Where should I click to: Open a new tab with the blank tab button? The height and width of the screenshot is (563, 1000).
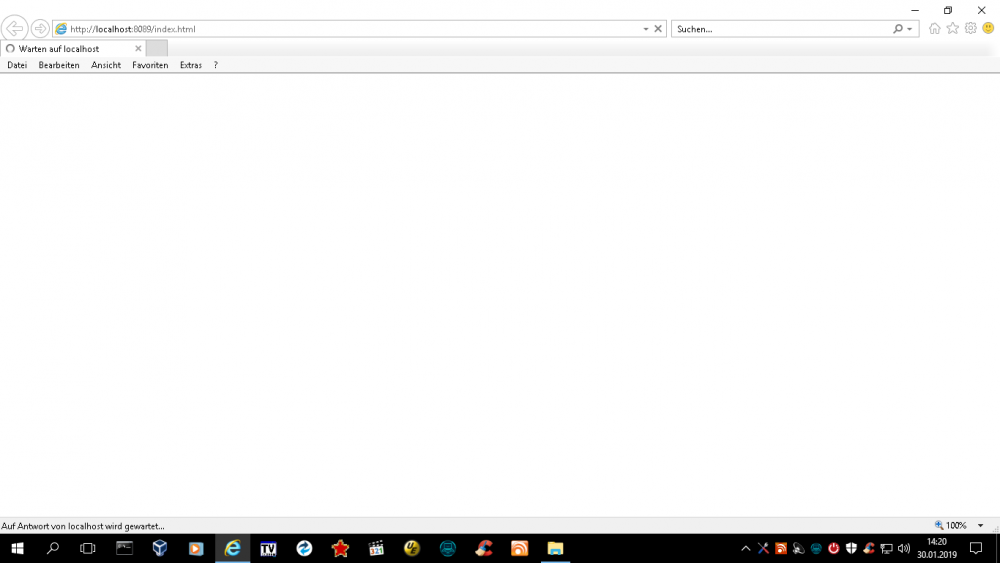coord(157,48)
